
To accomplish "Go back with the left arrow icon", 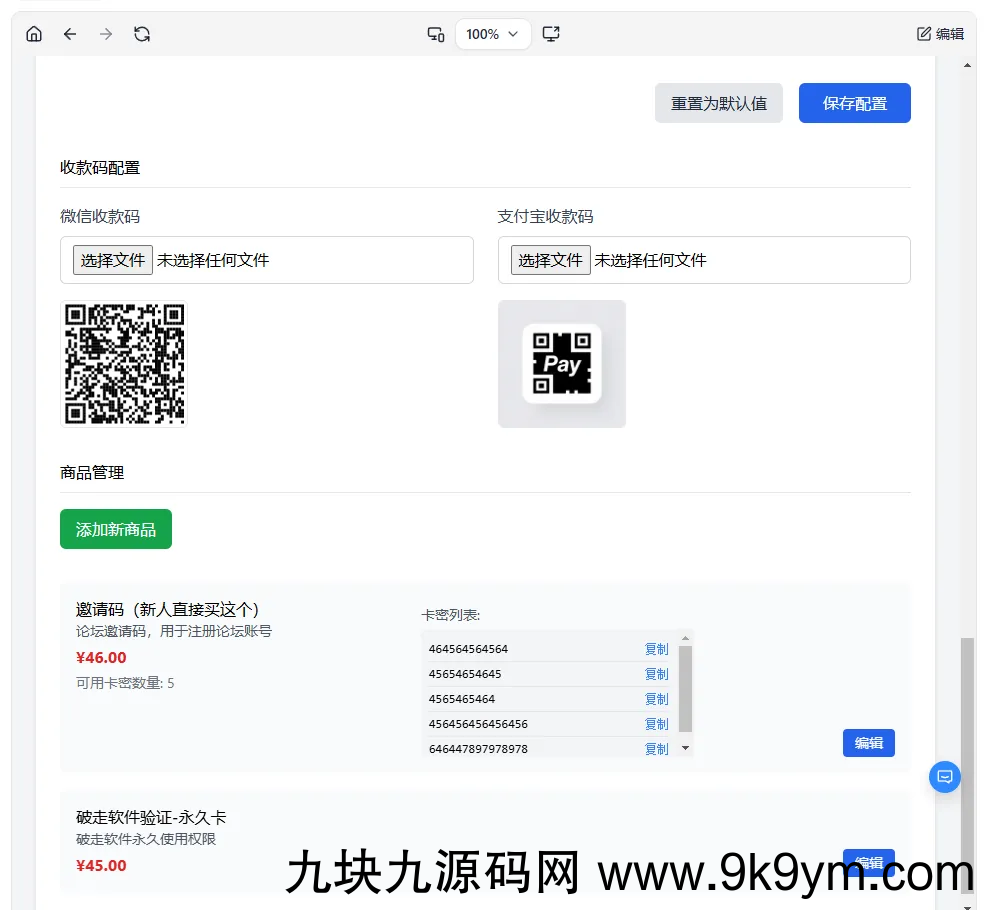I will point(70,34).
